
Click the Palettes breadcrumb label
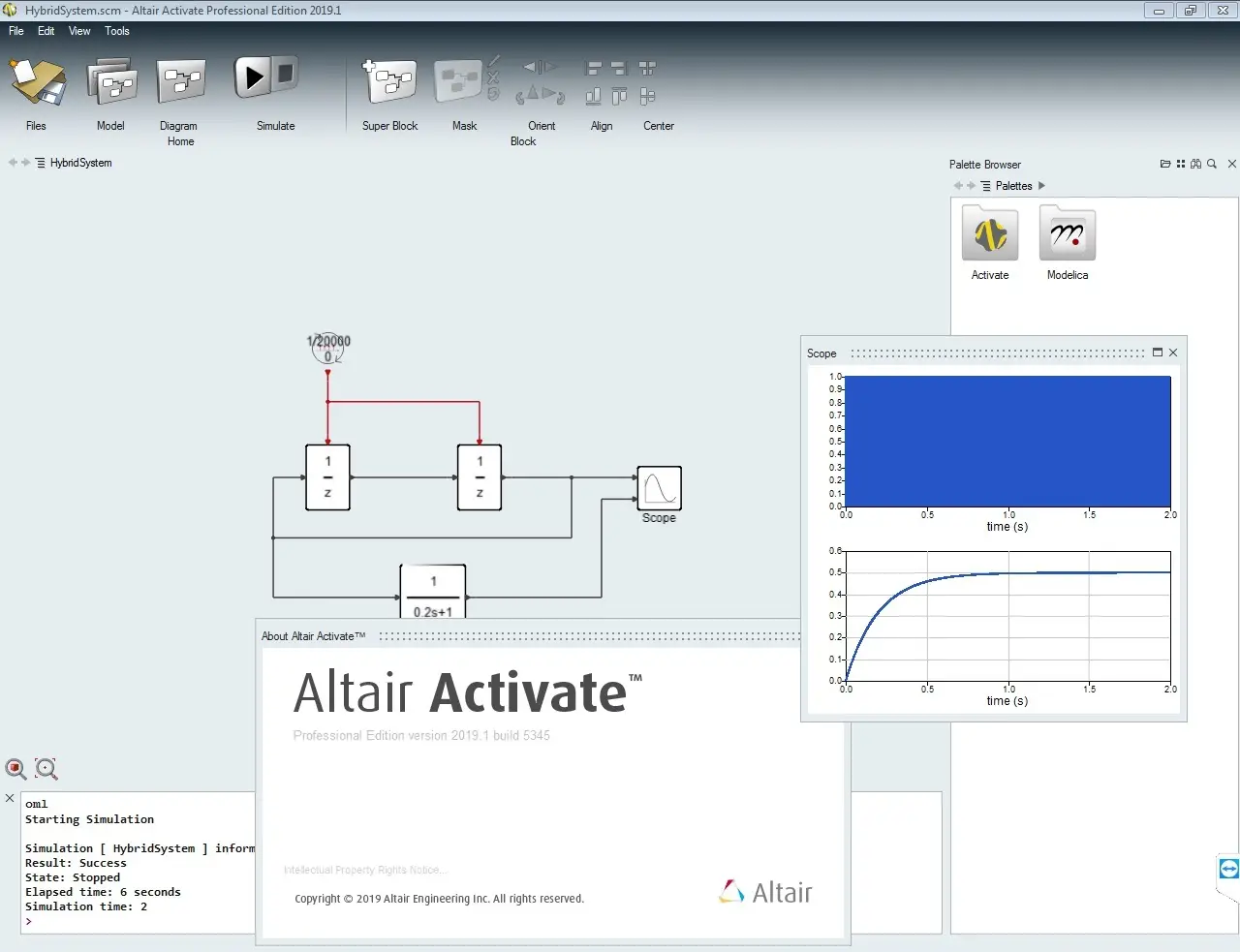[x=1013, y=186]
